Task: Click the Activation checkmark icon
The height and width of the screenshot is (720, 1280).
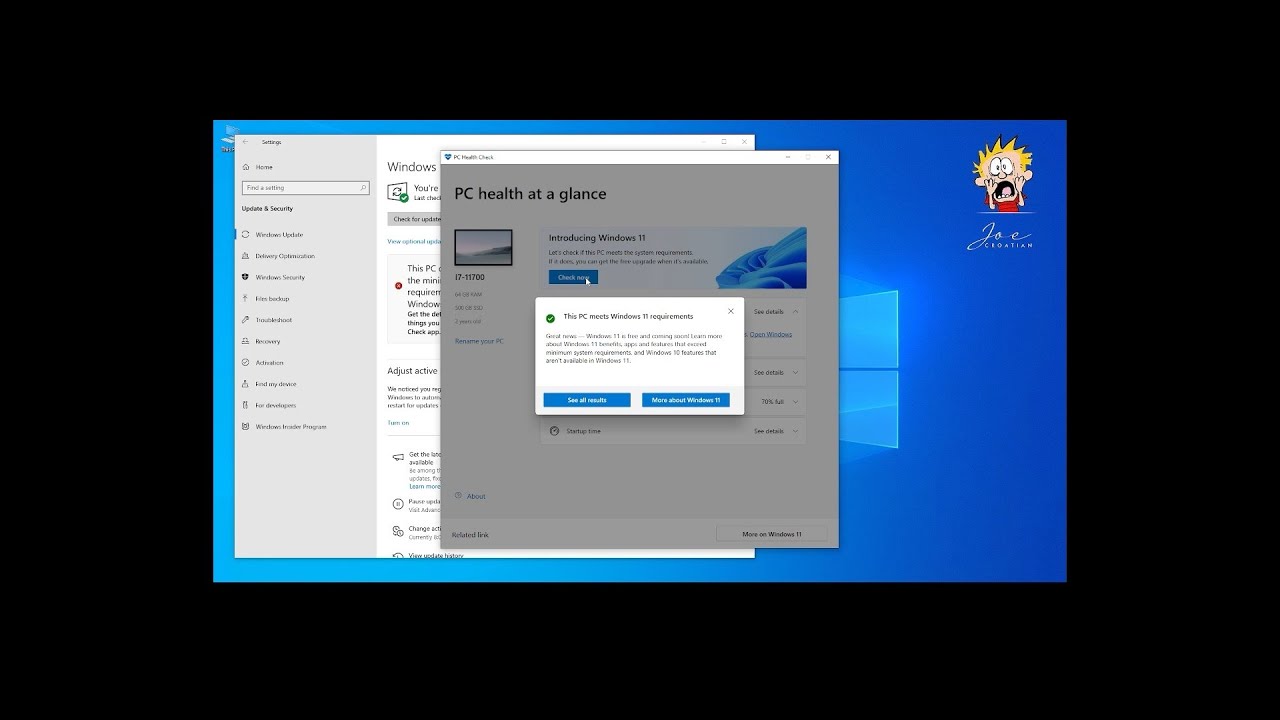Action: click(x=246, y=363)
